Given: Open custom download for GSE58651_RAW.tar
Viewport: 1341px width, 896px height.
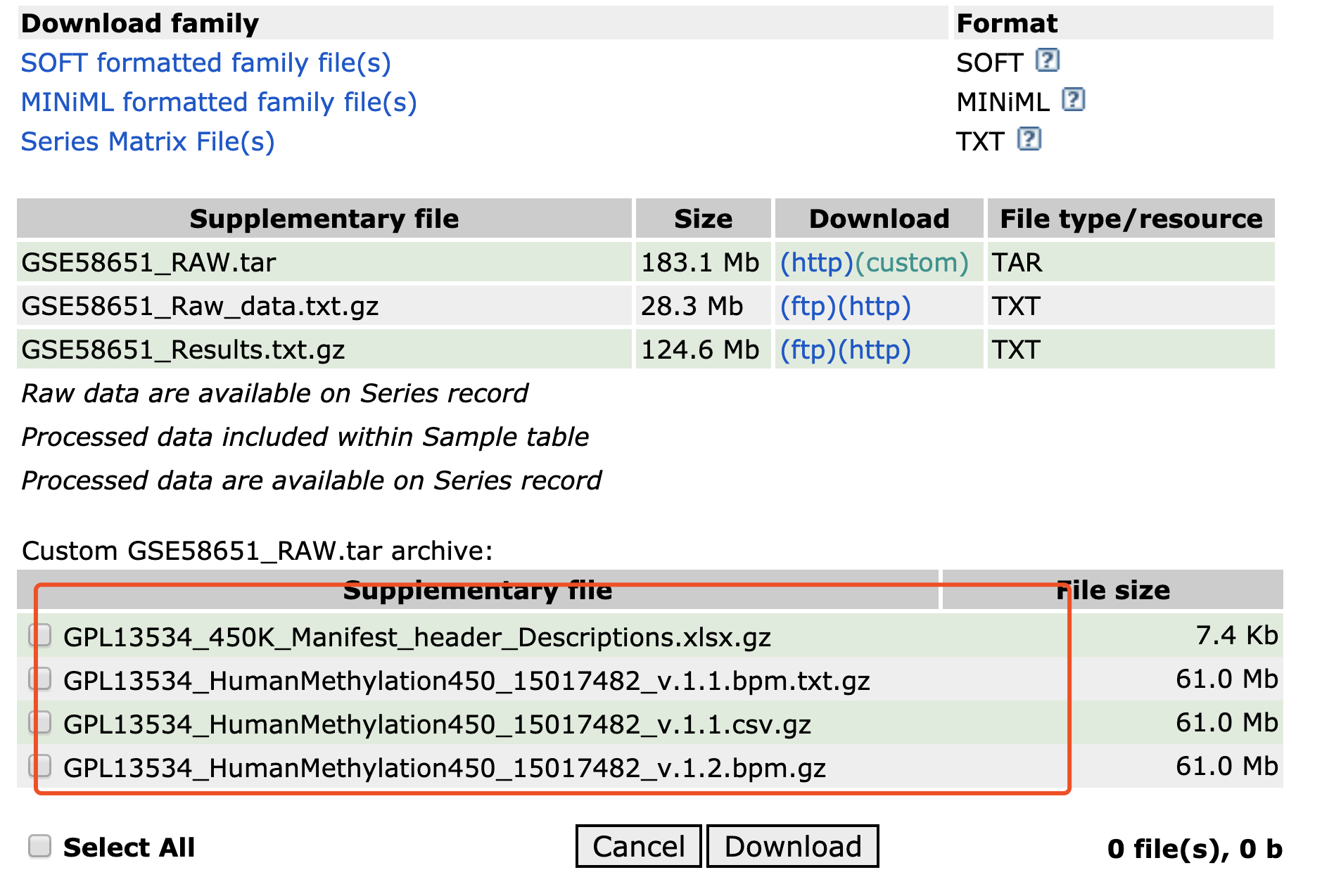Looking at the screenshot, I should 912,262.
